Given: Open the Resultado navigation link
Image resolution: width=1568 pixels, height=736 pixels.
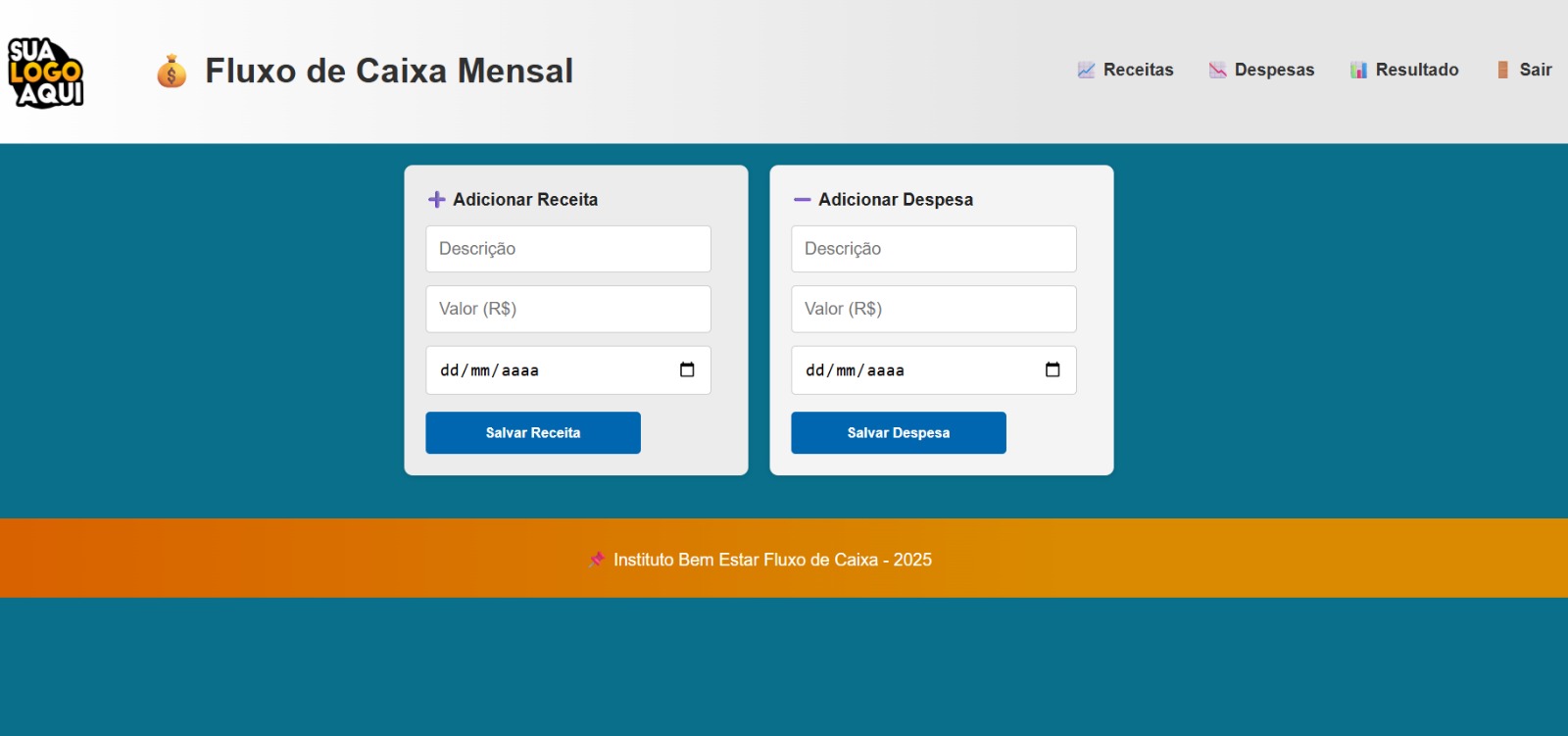Looking at the screenshot, I should (x=1416, y=70).
